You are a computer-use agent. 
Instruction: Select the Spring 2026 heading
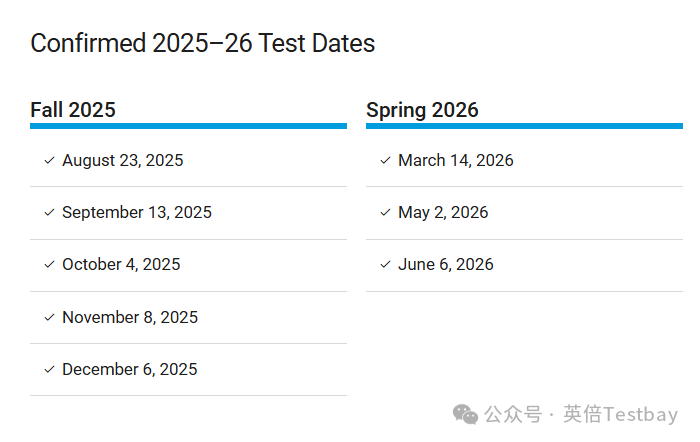pyautogui.click(x=422, y=110)
